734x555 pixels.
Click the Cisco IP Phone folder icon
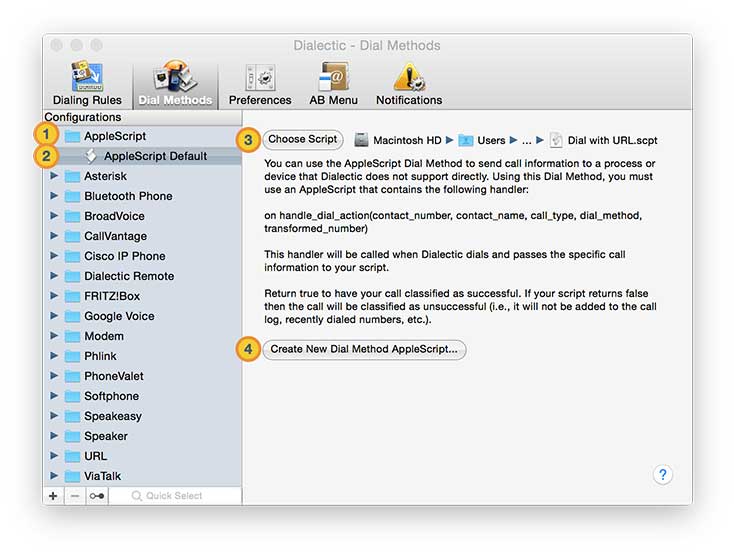72,256
